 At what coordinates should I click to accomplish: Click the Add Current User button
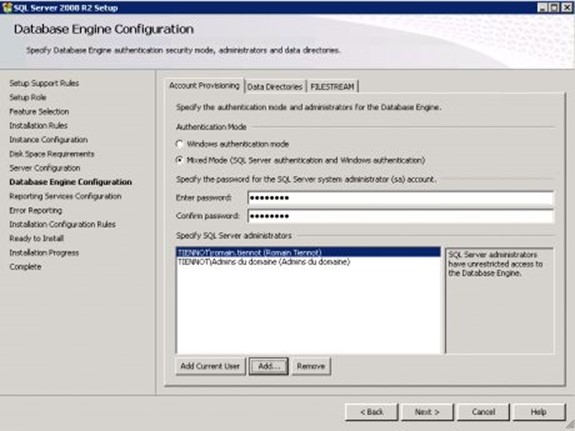[210, 366]
